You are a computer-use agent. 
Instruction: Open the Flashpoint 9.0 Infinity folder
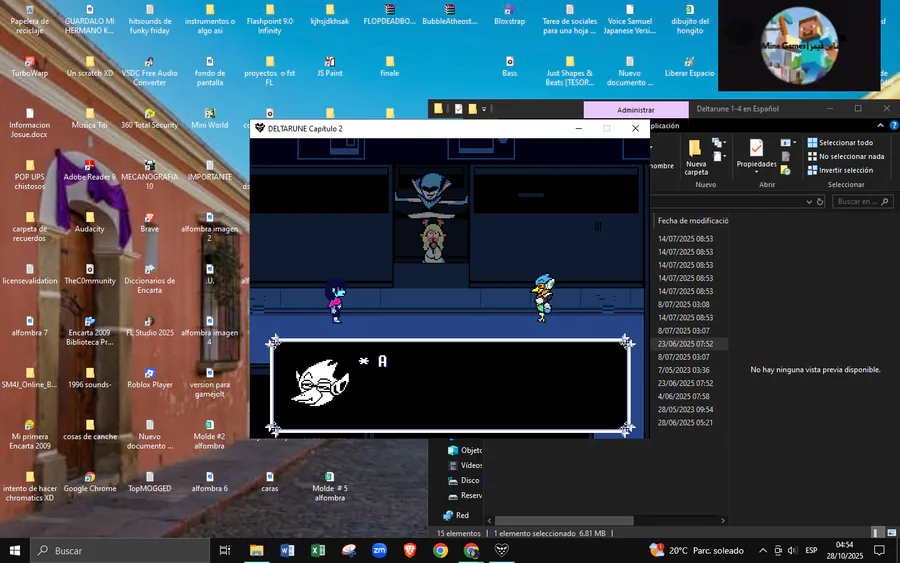(269, 20)
